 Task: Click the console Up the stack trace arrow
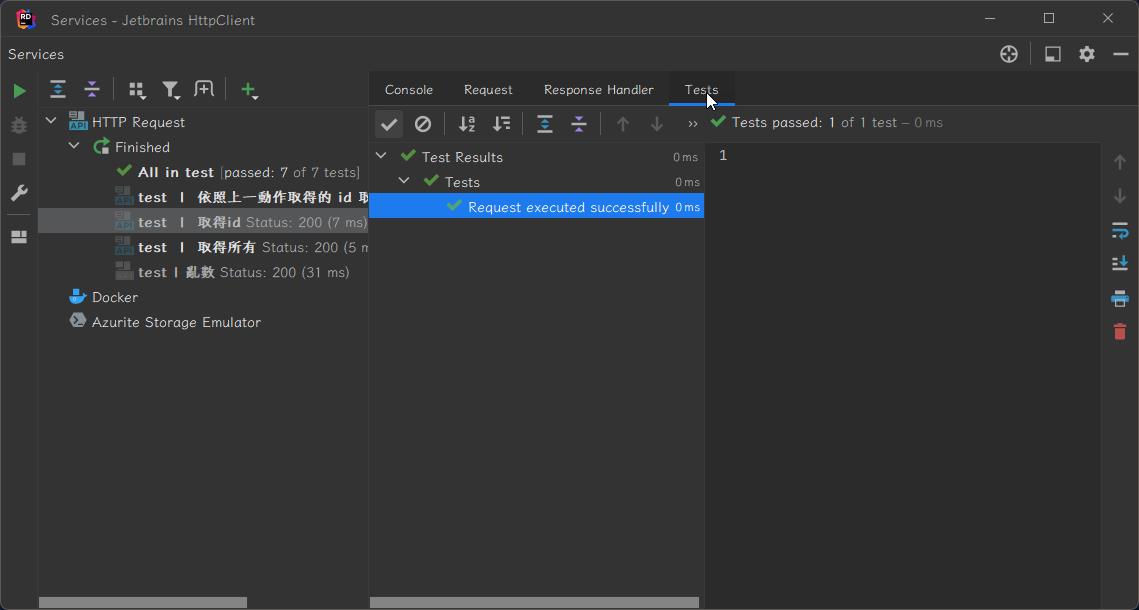point(1119,162)
